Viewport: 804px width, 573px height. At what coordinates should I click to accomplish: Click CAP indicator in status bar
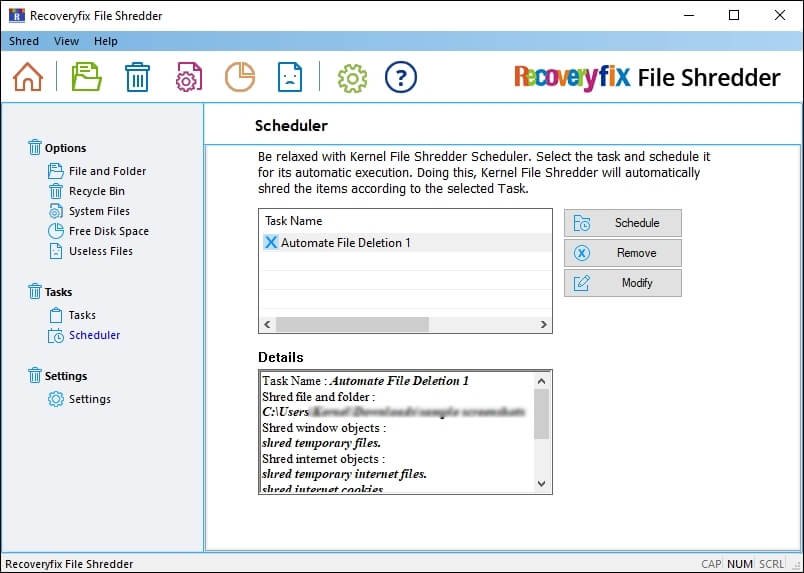point(711,564)
